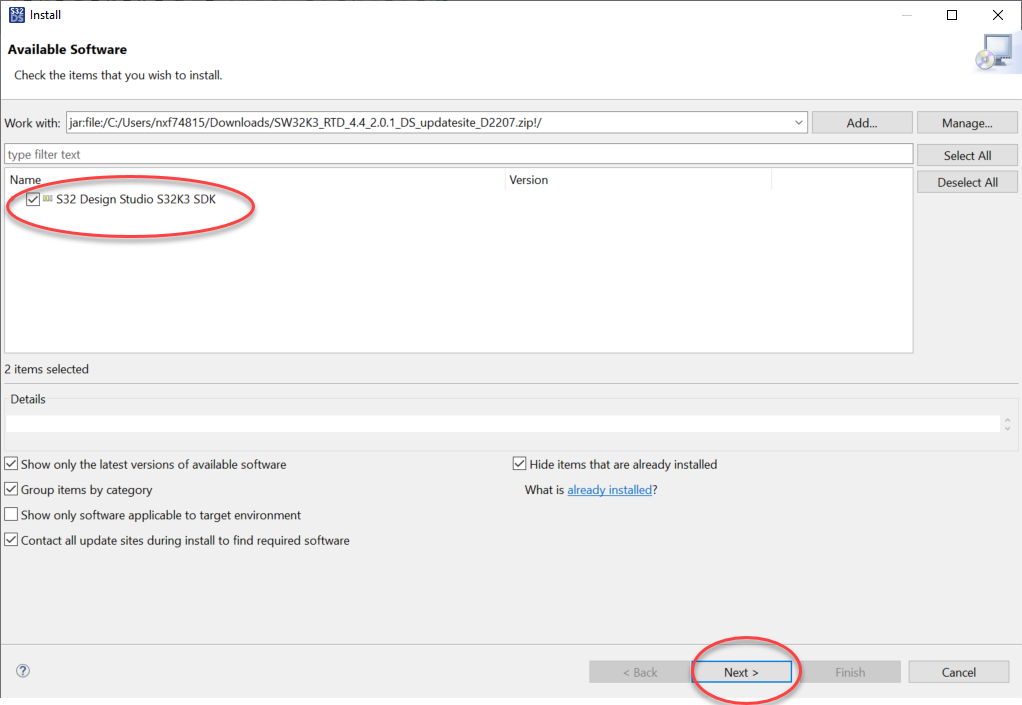
Task: Disable 'Show only the latest versions of available software'
Action: 10,463
